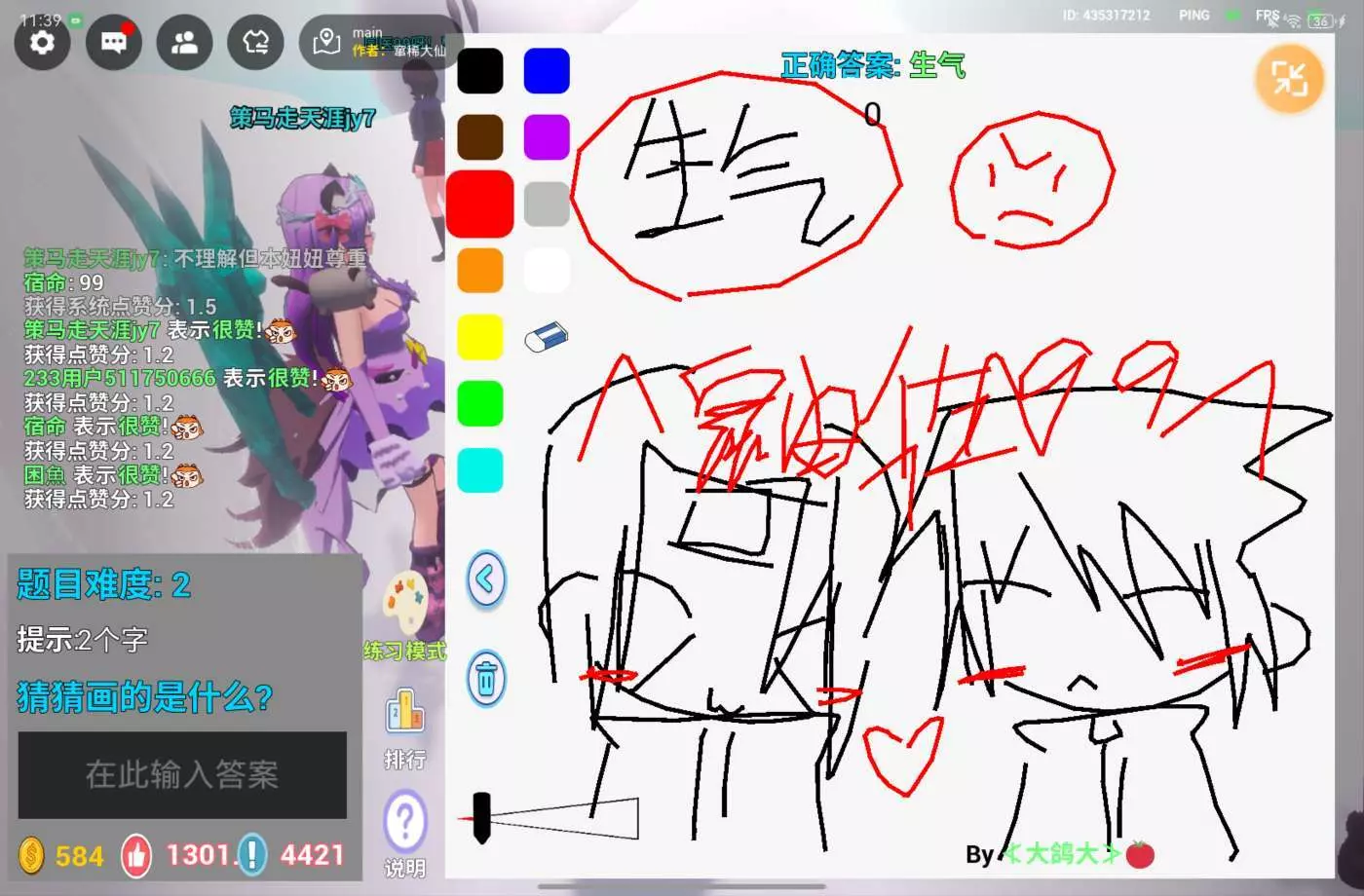Click the 猜猜画的是什么? prompt
This screenshot has width=1364, height=896.
click(x=145, y=697)
